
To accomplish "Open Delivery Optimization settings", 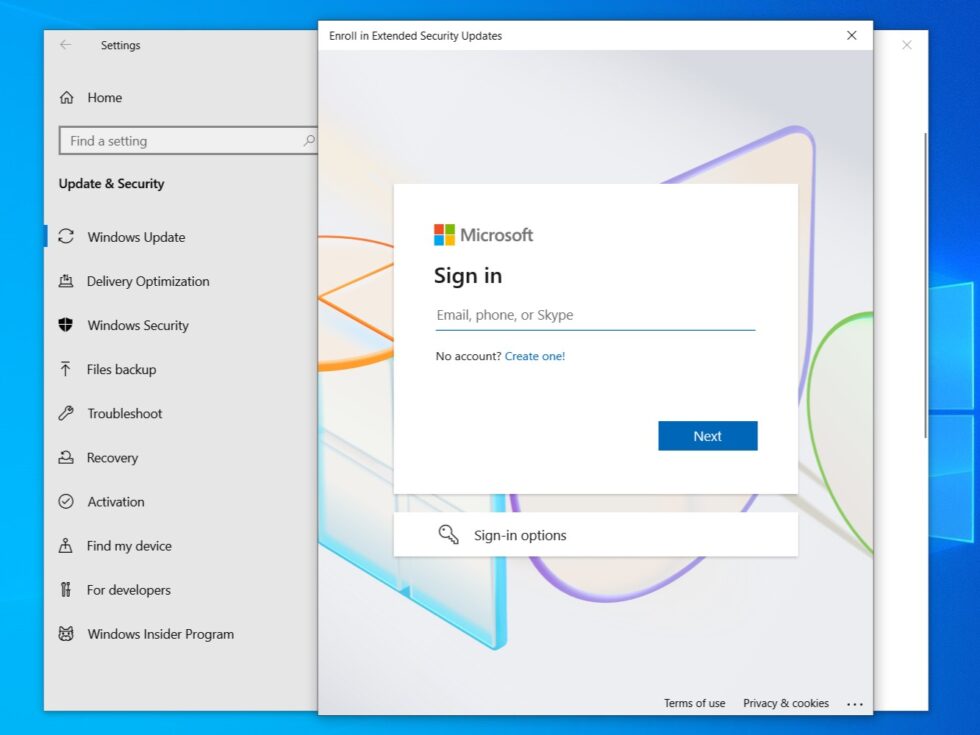I will [x=148, y=281].
